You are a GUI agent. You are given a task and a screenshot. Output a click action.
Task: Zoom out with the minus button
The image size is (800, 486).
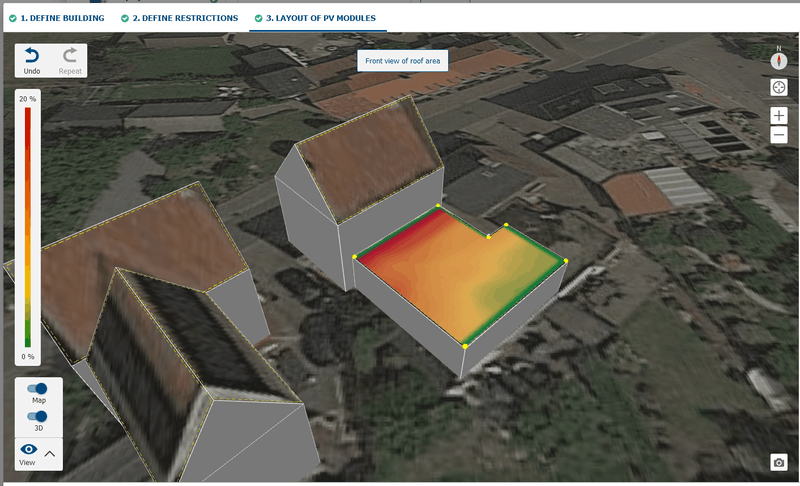[x=779, y=135]
